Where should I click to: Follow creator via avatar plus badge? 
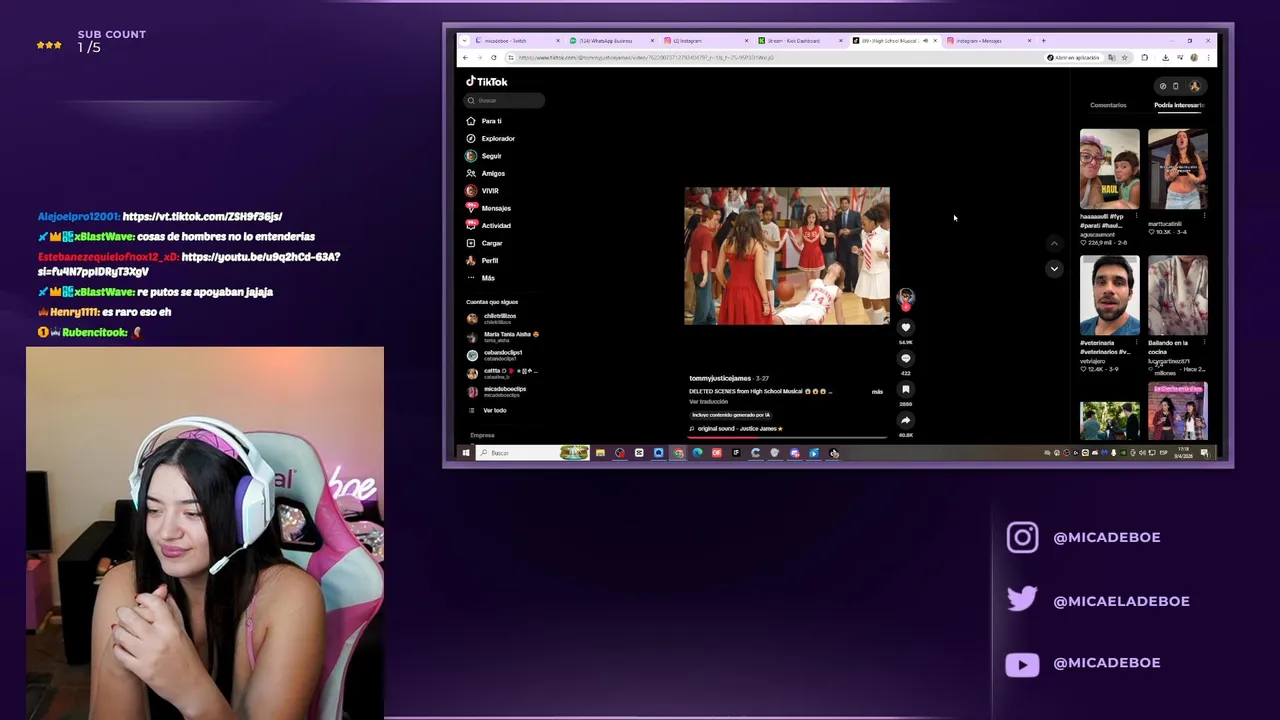click(x=906, y=307)
